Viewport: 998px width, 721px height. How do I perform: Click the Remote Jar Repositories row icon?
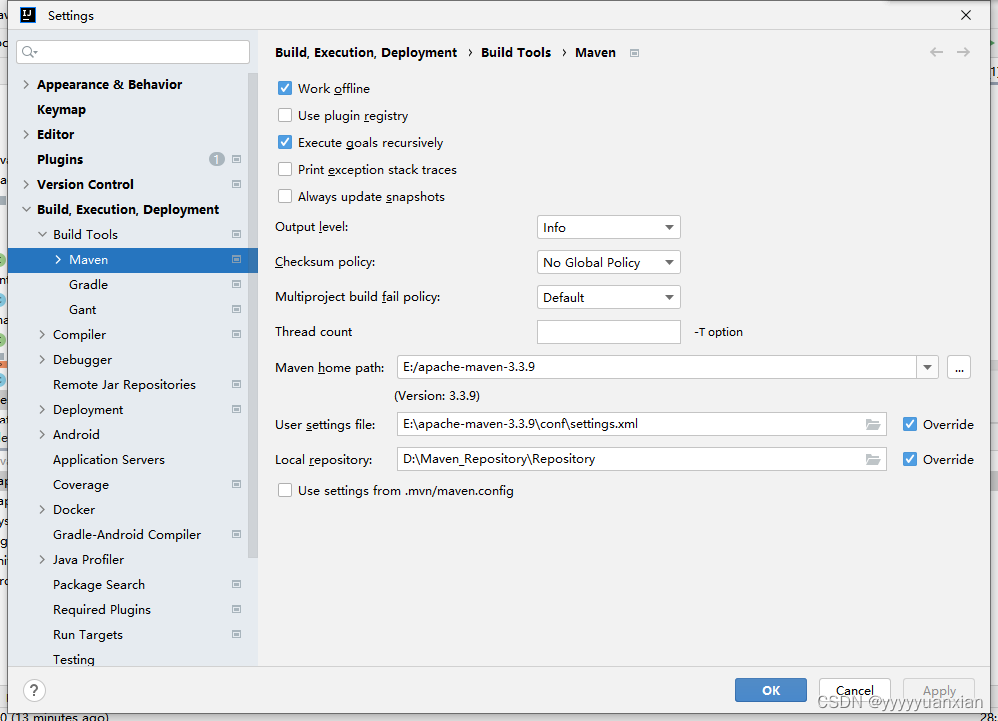pyautogui.click(x=236, y=384)
